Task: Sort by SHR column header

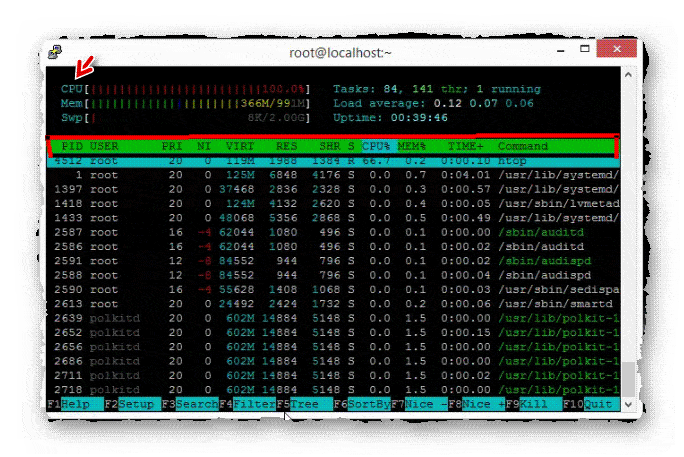Action: click(x=329, y=146)
